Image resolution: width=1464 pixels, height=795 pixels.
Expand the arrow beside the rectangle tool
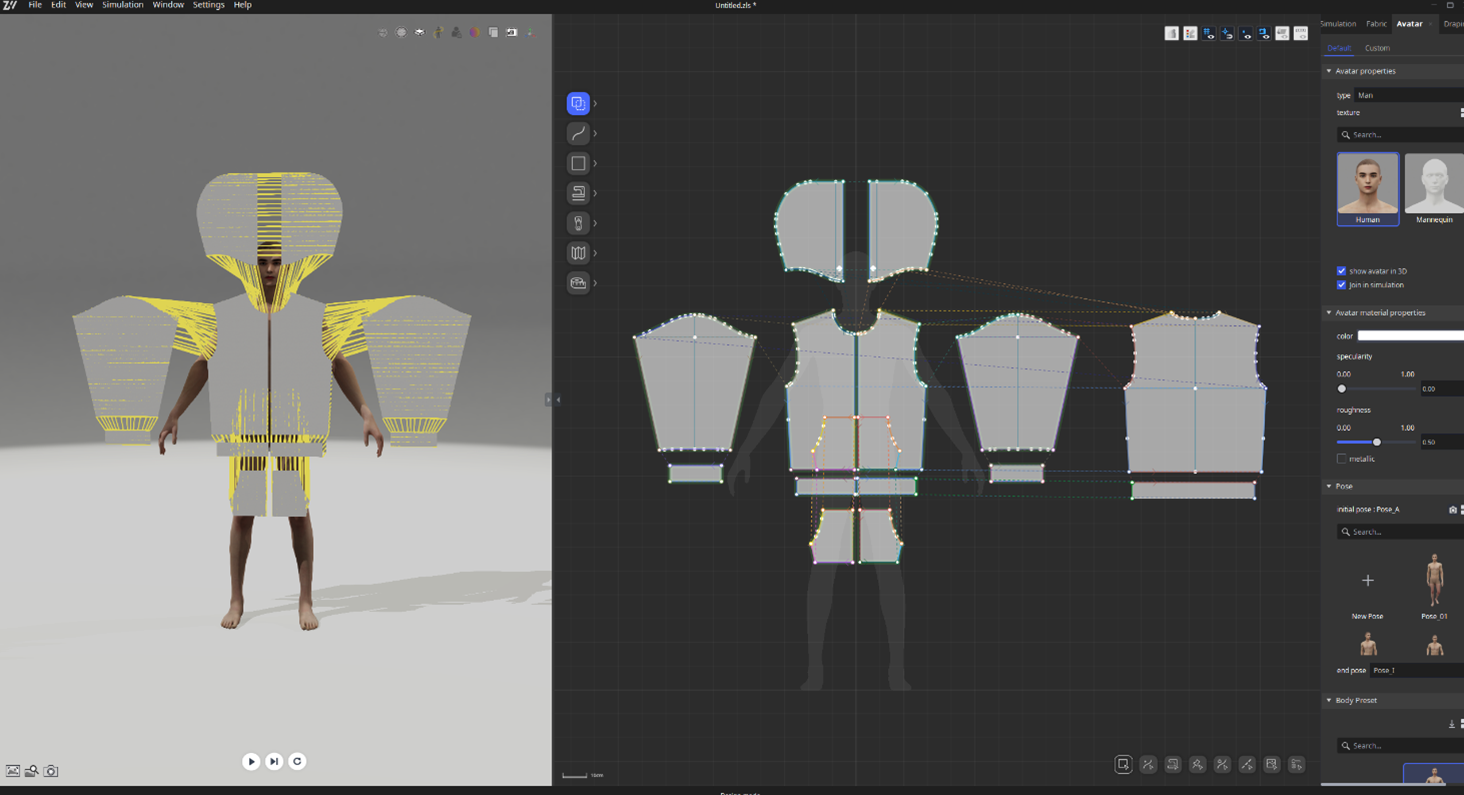click(595, 163)
